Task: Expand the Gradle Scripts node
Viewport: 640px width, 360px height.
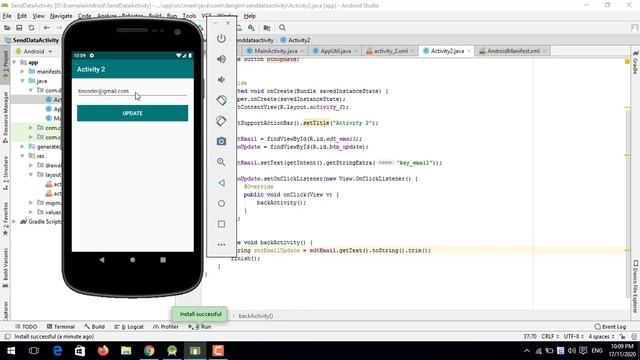Action: coord(15,222)
